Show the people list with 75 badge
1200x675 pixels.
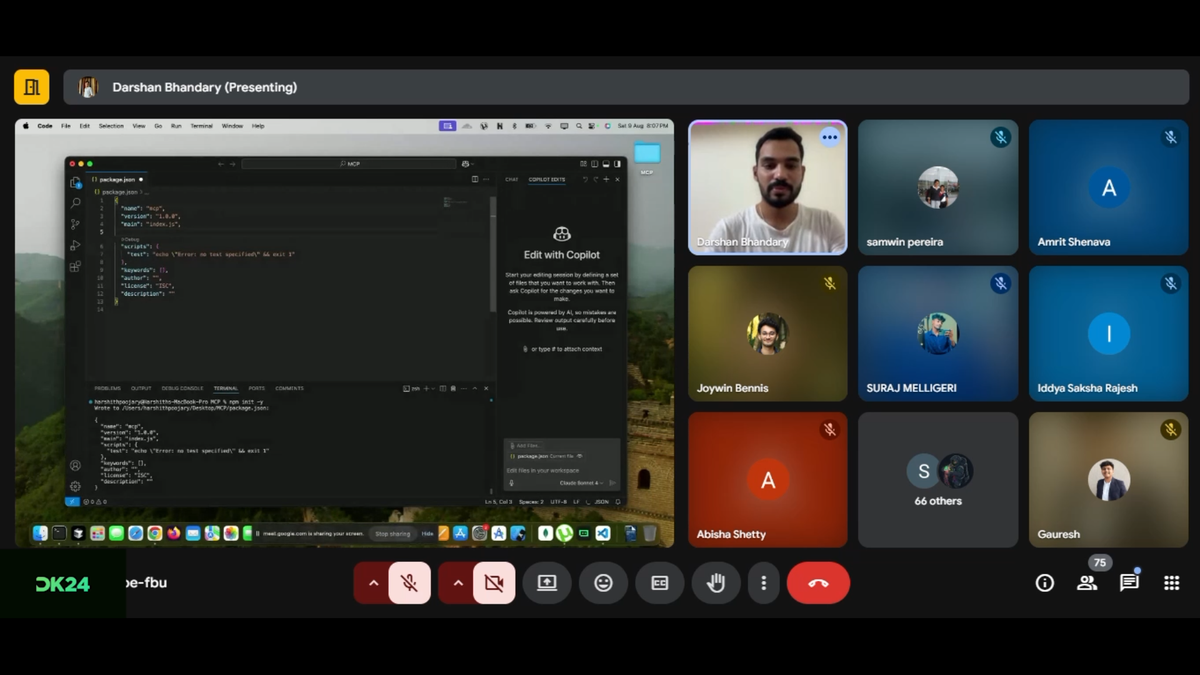(1087, 583)
